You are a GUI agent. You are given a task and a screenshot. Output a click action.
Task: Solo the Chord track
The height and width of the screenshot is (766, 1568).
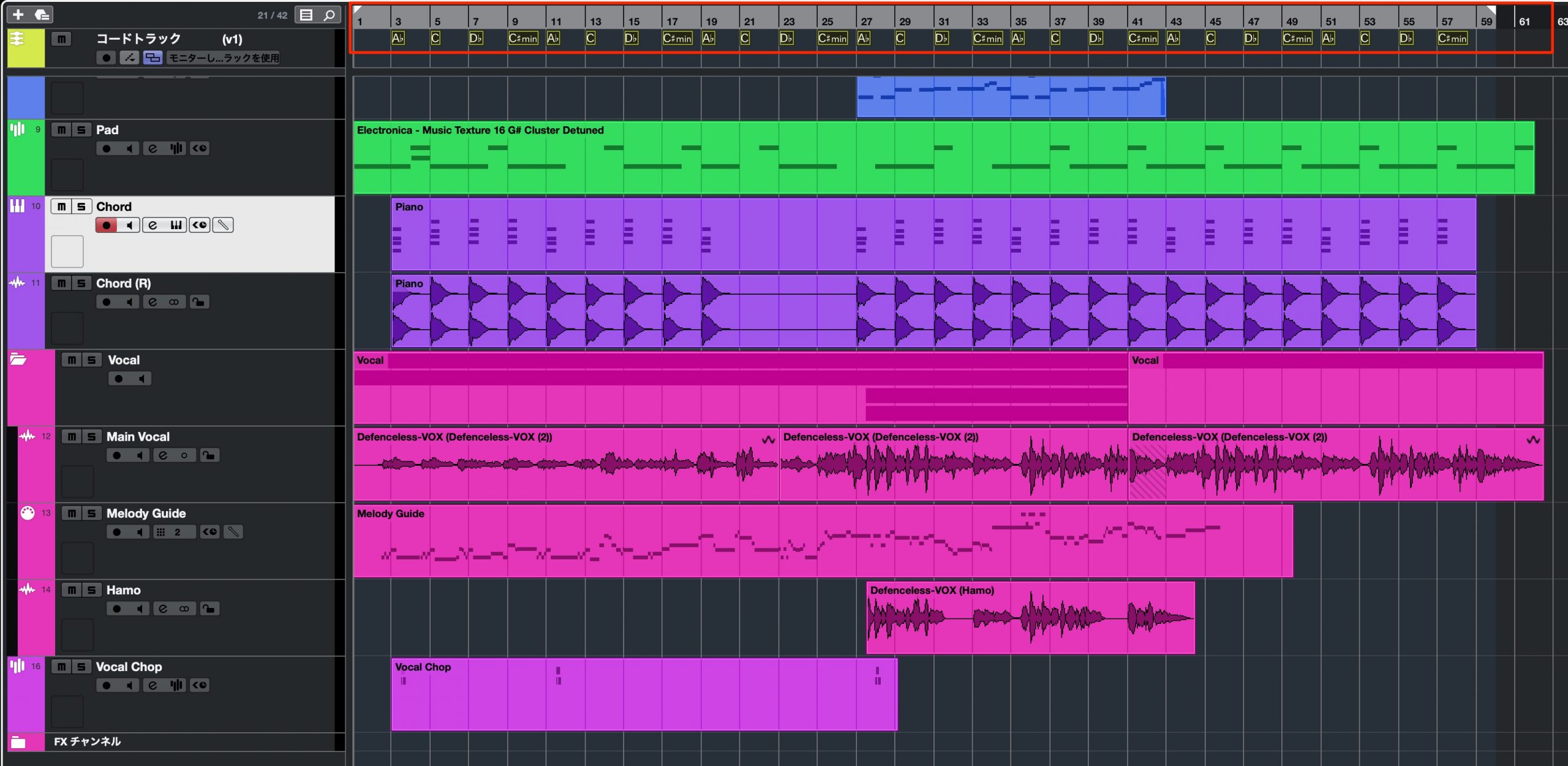[x=81, y=207]
